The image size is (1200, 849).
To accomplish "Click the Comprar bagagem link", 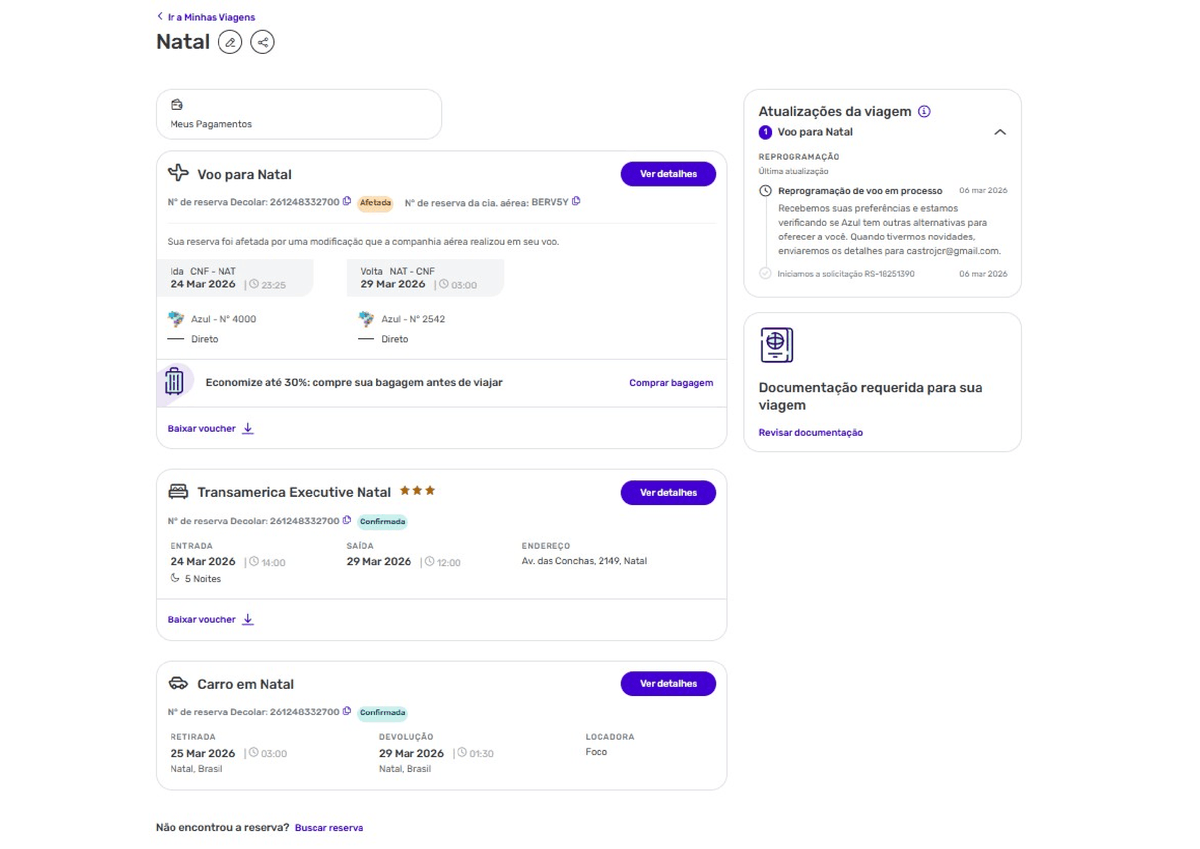I will pos(671,383).
